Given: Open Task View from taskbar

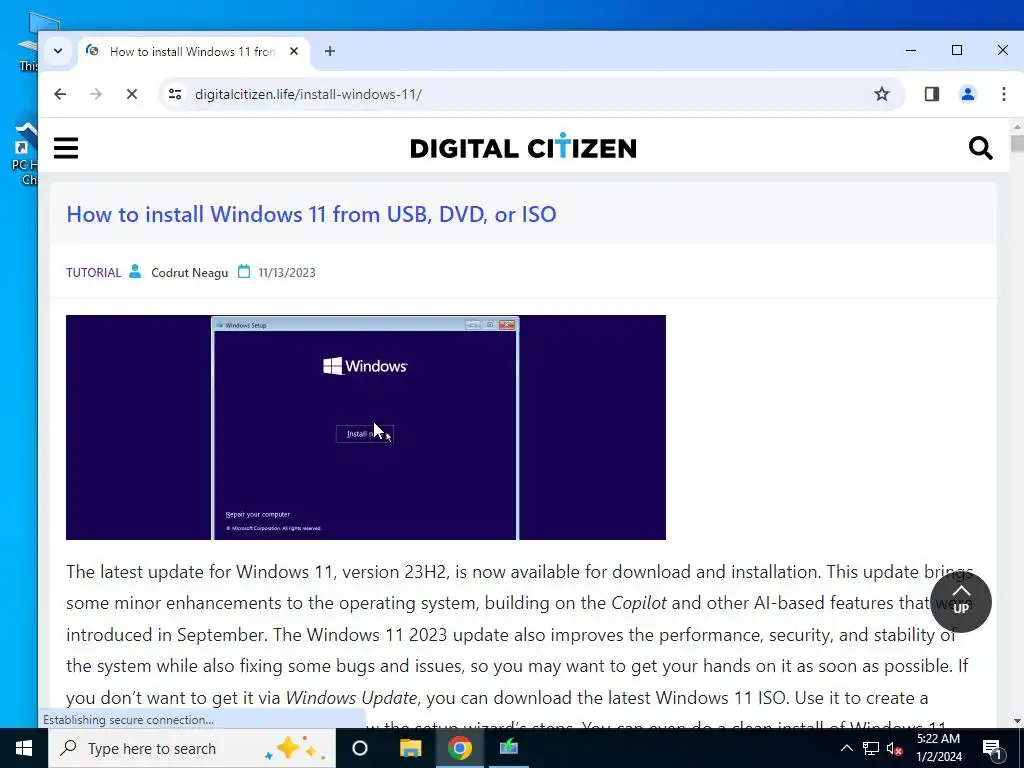Looking at the screenshot, I should pos(360,748).
